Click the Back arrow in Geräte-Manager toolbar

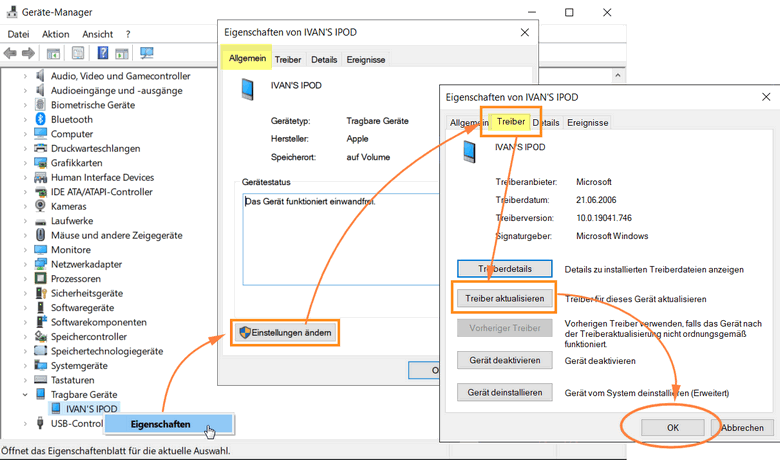click(10, 53)
